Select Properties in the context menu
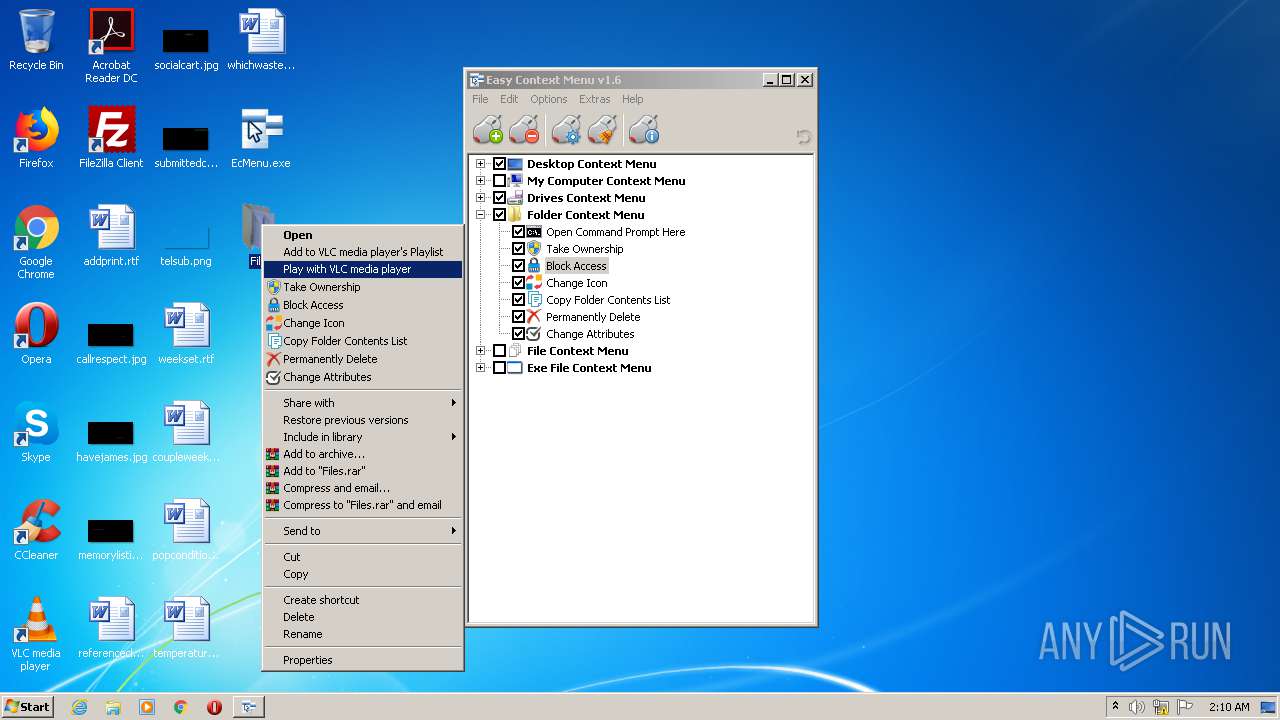Viewport: 1280px width, 720px height. 362,660
